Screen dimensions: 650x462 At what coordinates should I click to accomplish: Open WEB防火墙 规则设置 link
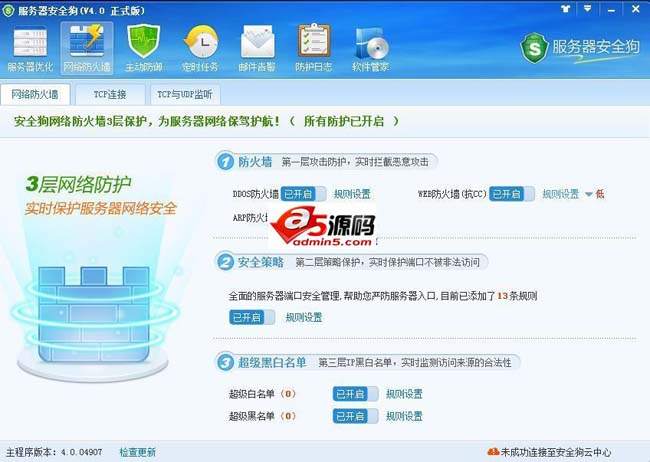coord(560,194)
